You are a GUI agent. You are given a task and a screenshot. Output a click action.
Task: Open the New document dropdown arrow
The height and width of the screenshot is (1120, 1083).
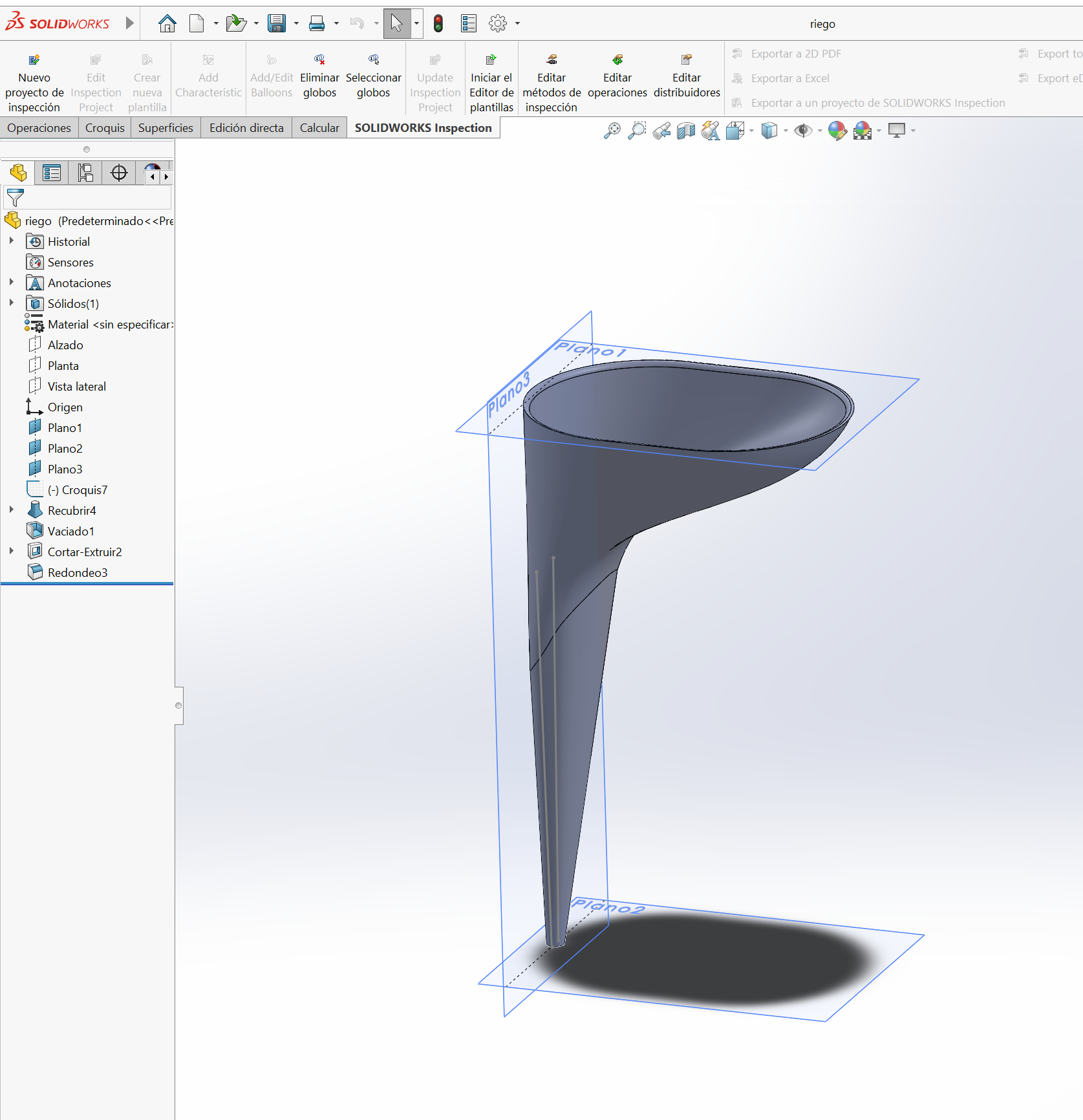(216, 24)
